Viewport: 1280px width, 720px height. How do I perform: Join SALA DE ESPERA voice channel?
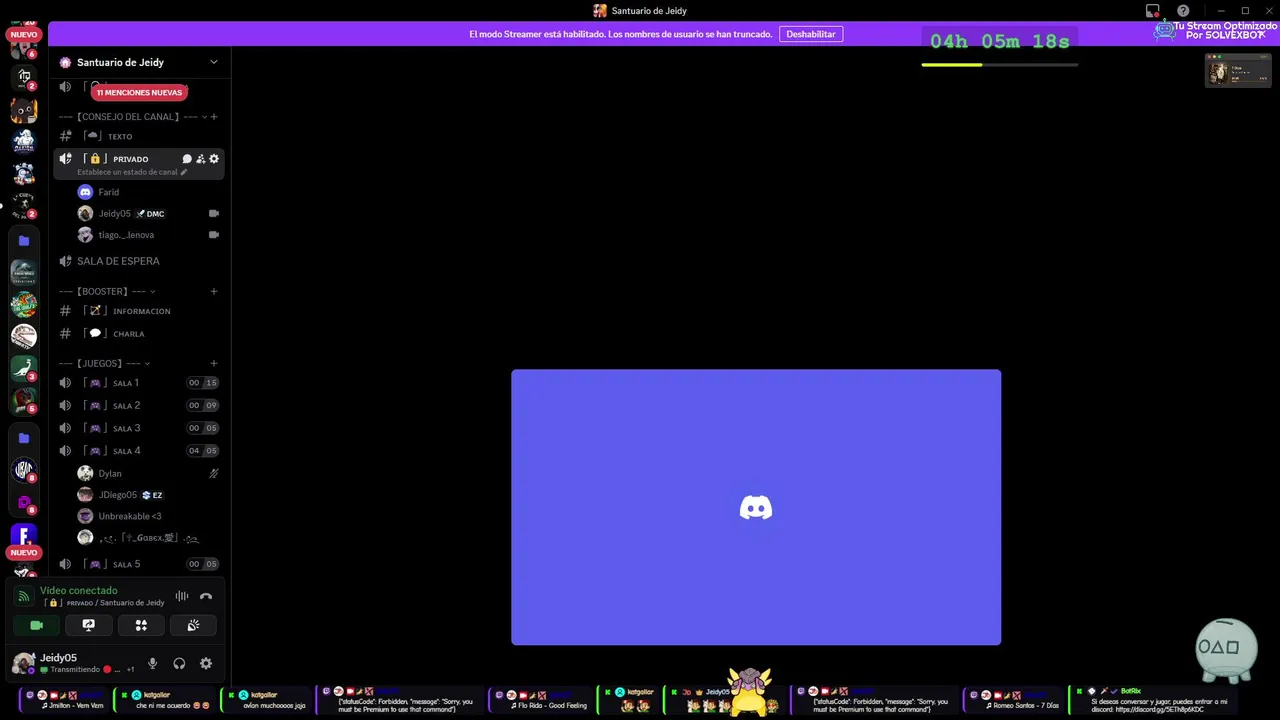(x=139, y=261)
